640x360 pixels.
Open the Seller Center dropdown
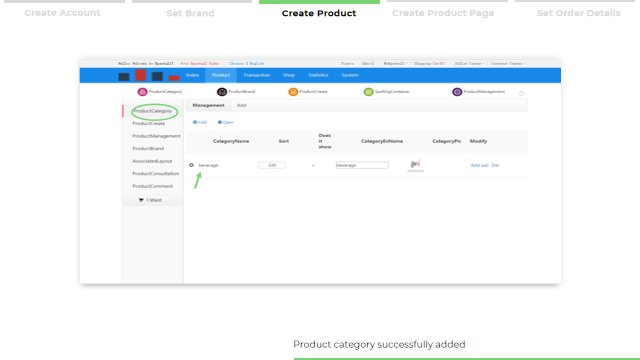[x=469, y=64]
